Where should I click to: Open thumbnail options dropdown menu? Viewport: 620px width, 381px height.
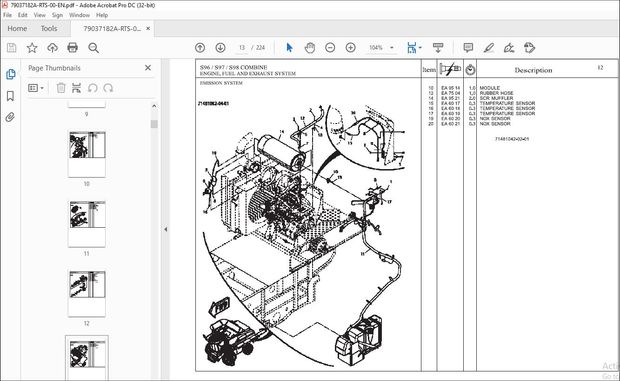36,88
